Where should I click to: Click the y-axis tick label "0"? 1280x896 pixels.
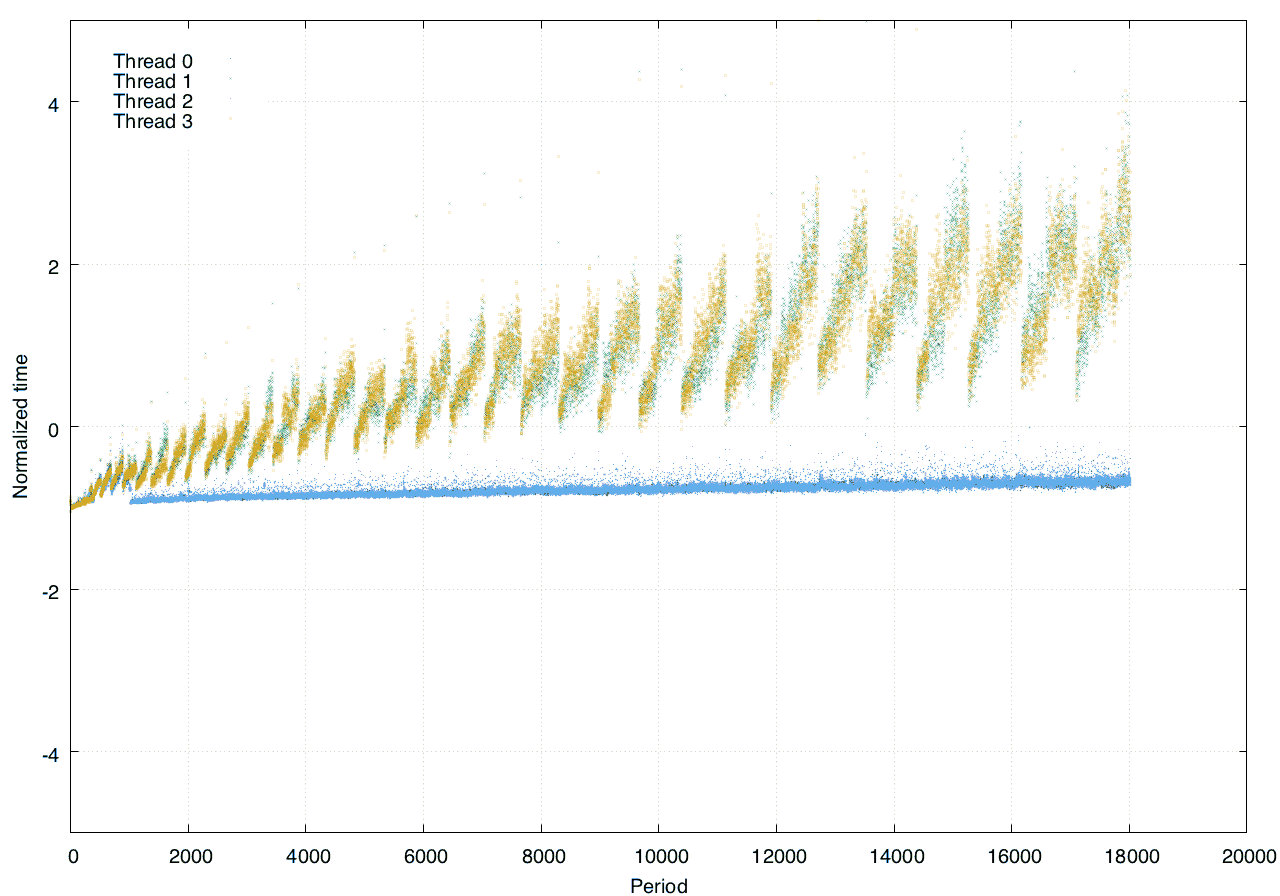tap(53, 428)
